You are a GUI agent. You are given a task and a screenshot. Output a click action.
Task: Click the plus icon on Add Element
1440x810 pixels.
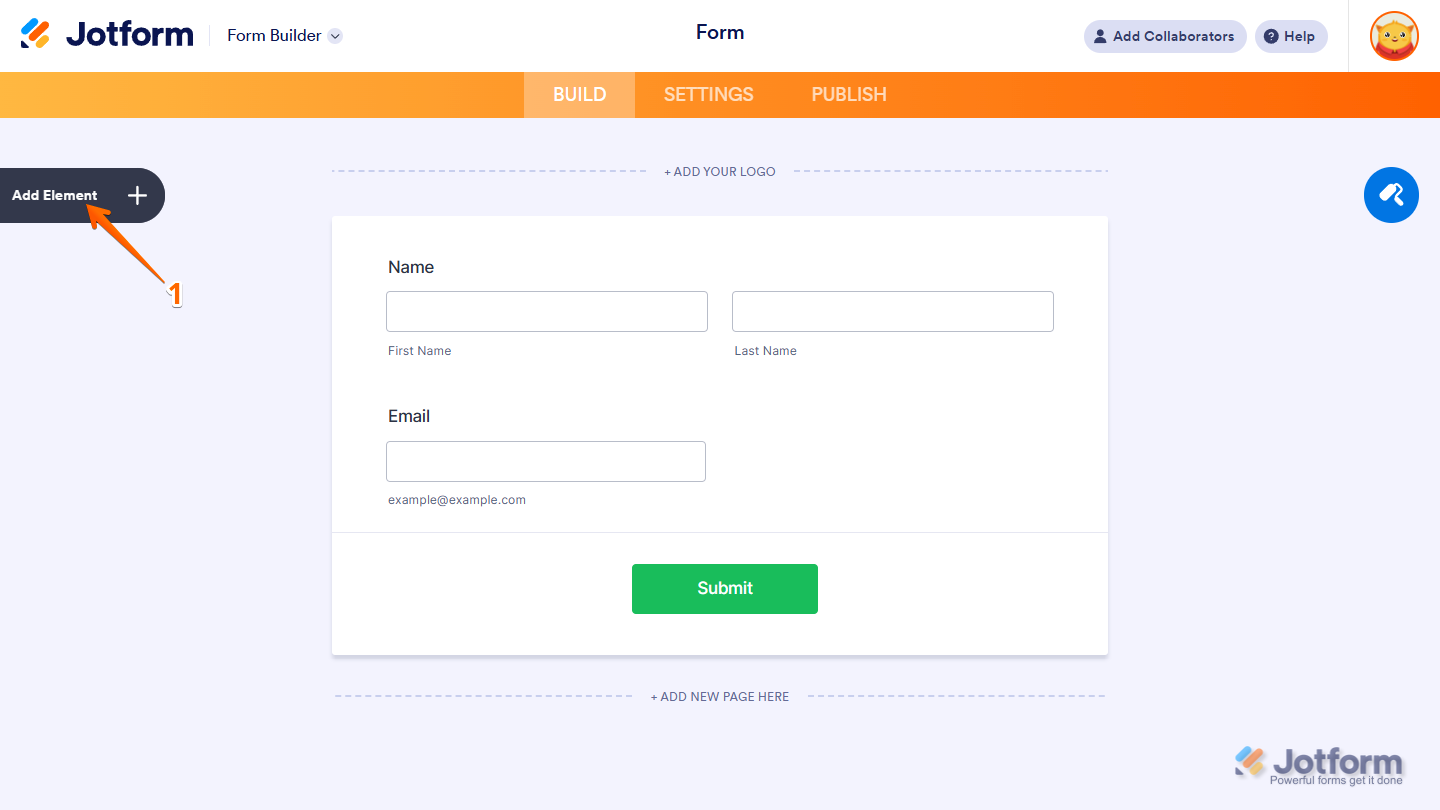137,195
